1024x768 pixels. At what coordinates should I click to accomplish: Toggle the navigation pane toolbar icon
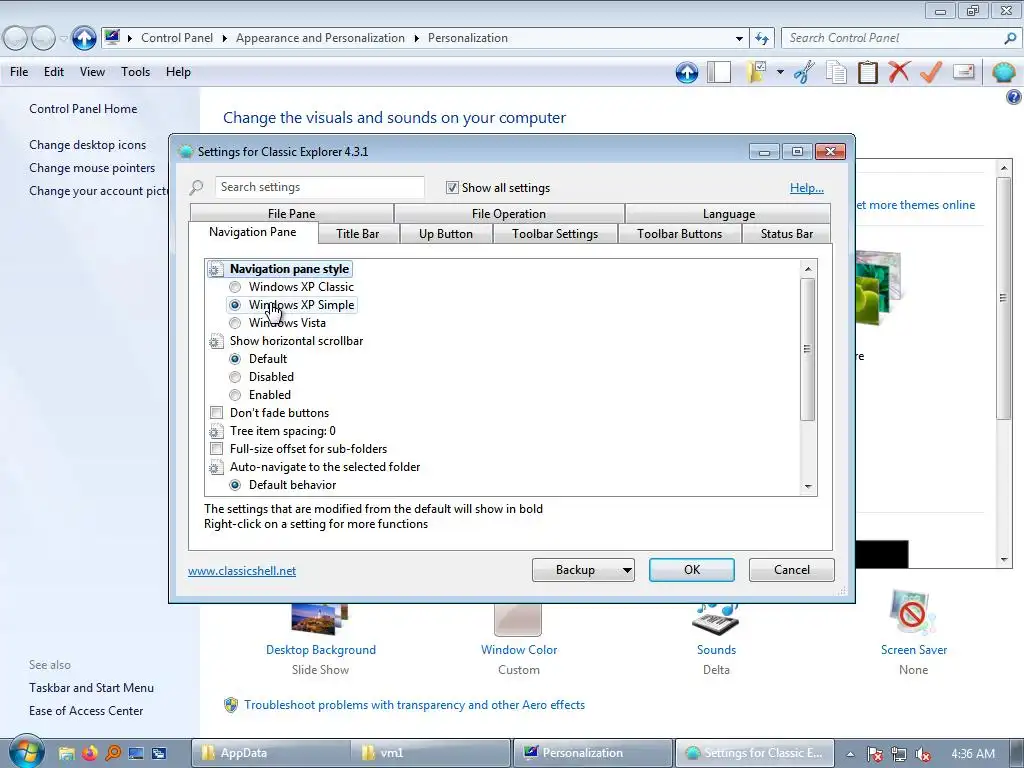tap(719, 72)
